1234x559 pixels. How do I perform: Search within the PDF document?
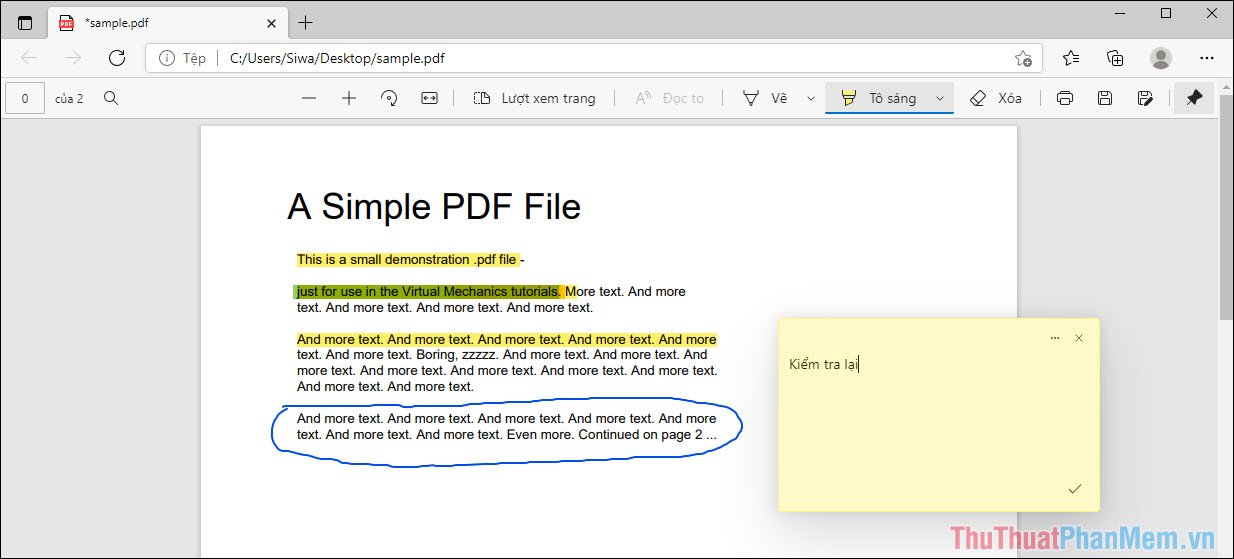tap(111, 98)
